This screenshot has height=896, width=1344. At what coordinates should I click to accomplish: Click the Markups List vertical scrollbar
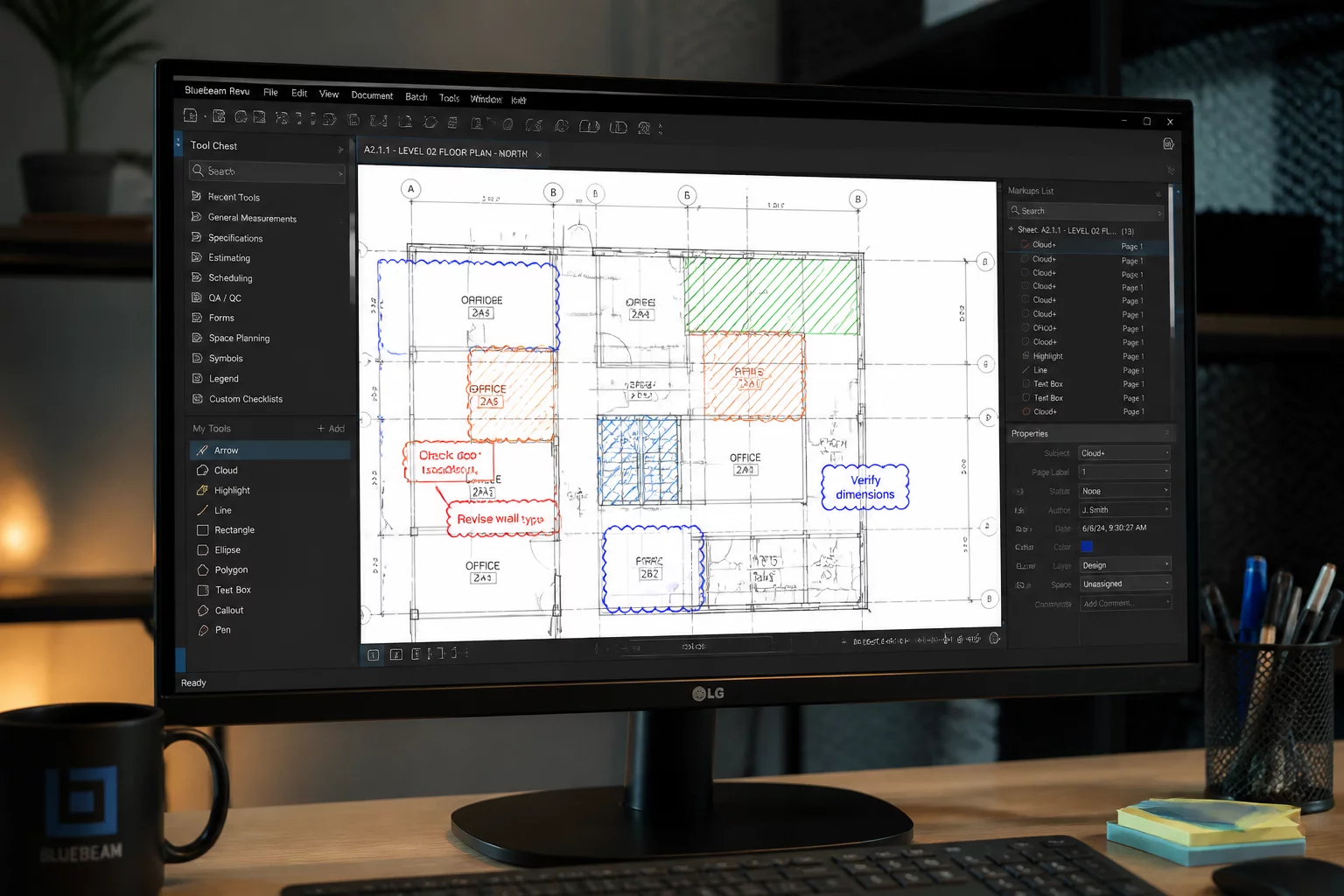tap(1172, 262)
